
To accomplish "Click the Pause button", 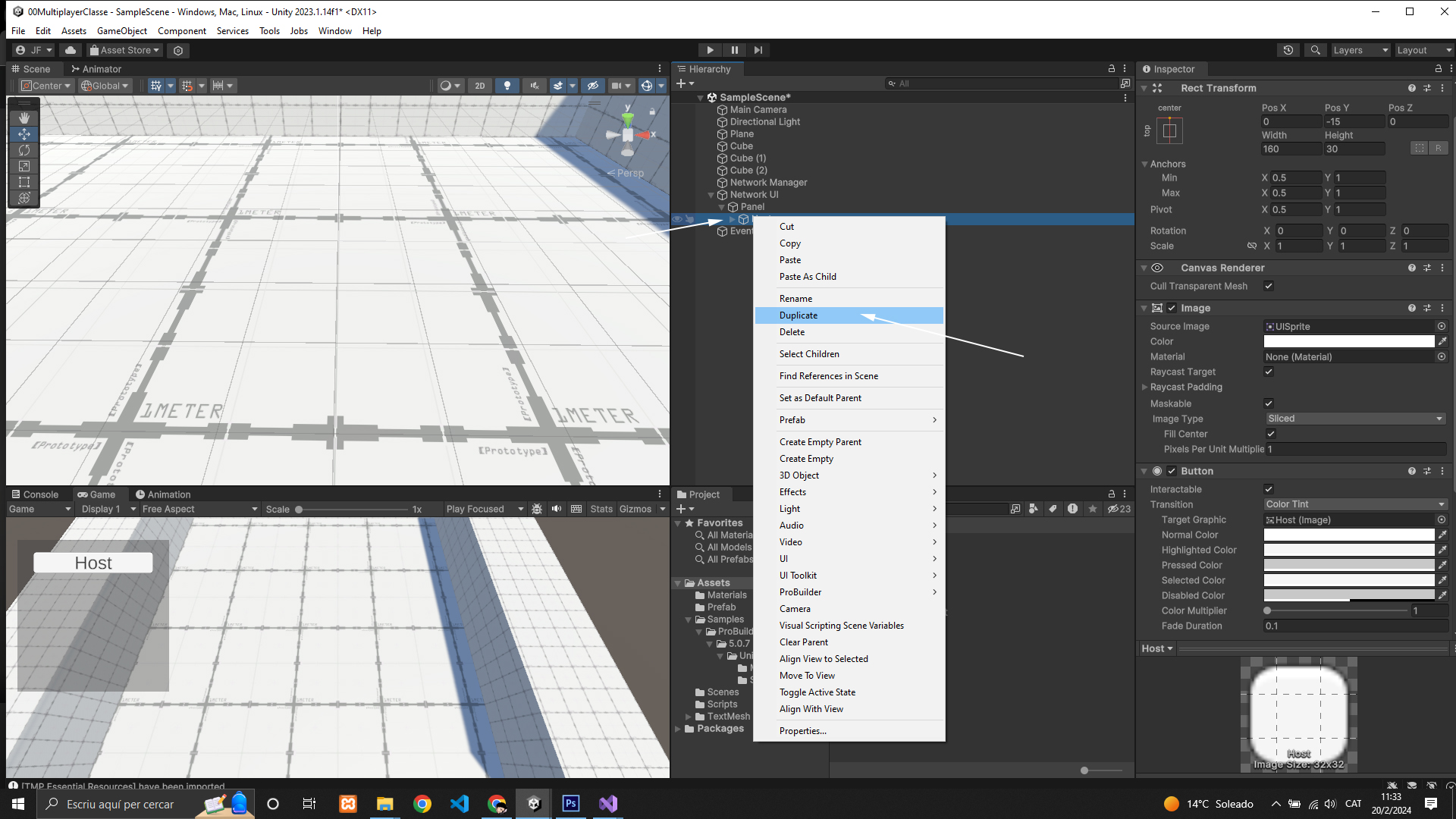I will (x=734, y=50).
